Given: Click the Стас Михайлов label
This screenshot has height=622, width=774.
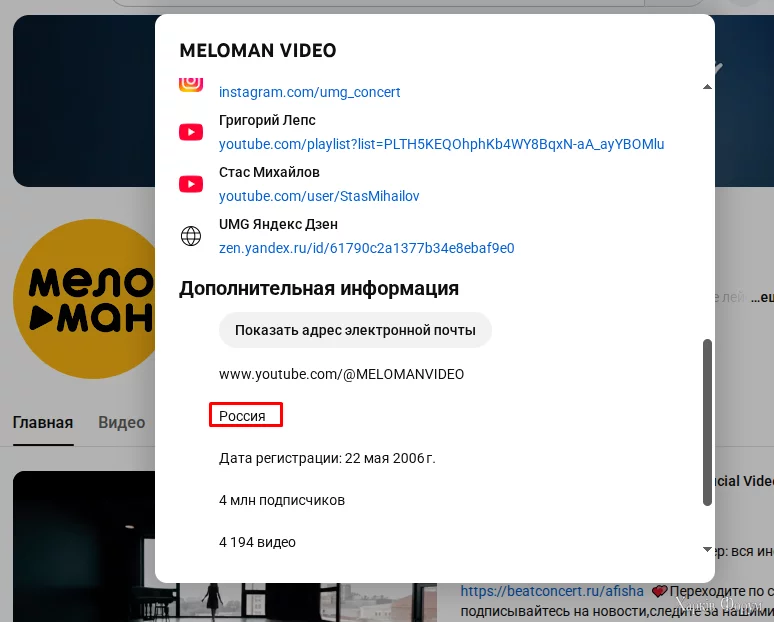Looking at the screenshot, I should point(269,172).
